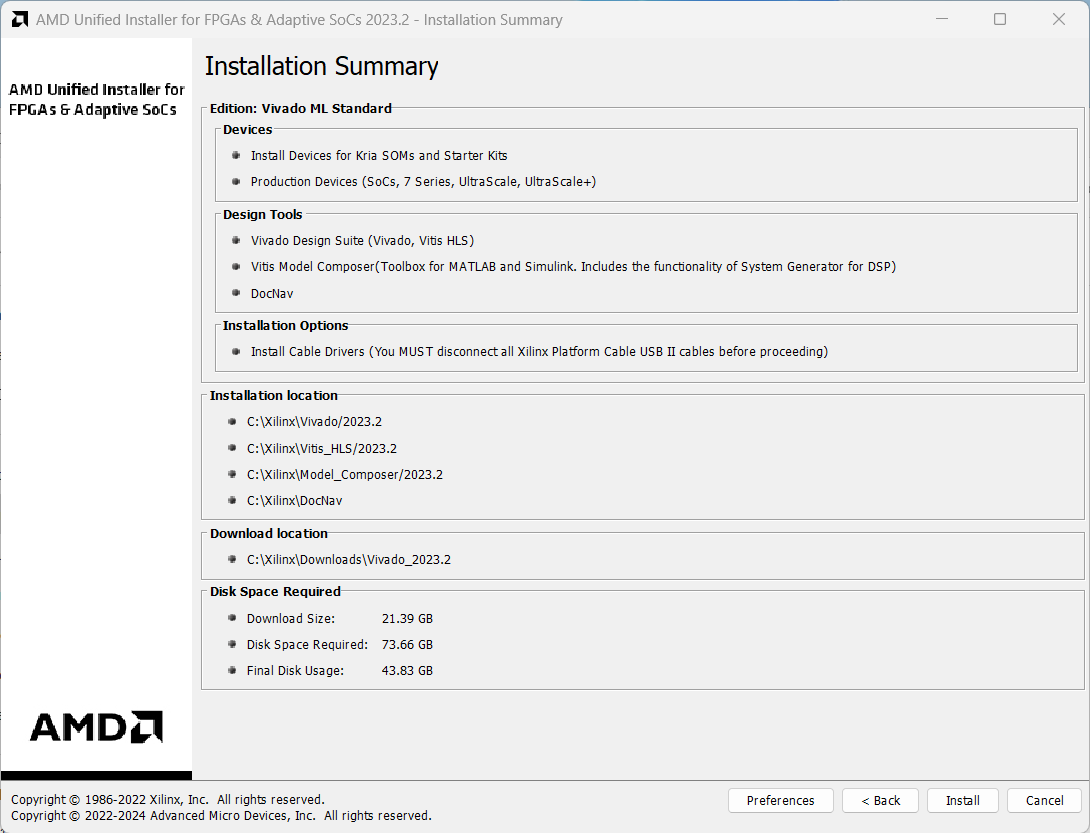Click bullet beside Production Devices entry
Viewport: 1090px width, 833px height.
tap(236, 181)
